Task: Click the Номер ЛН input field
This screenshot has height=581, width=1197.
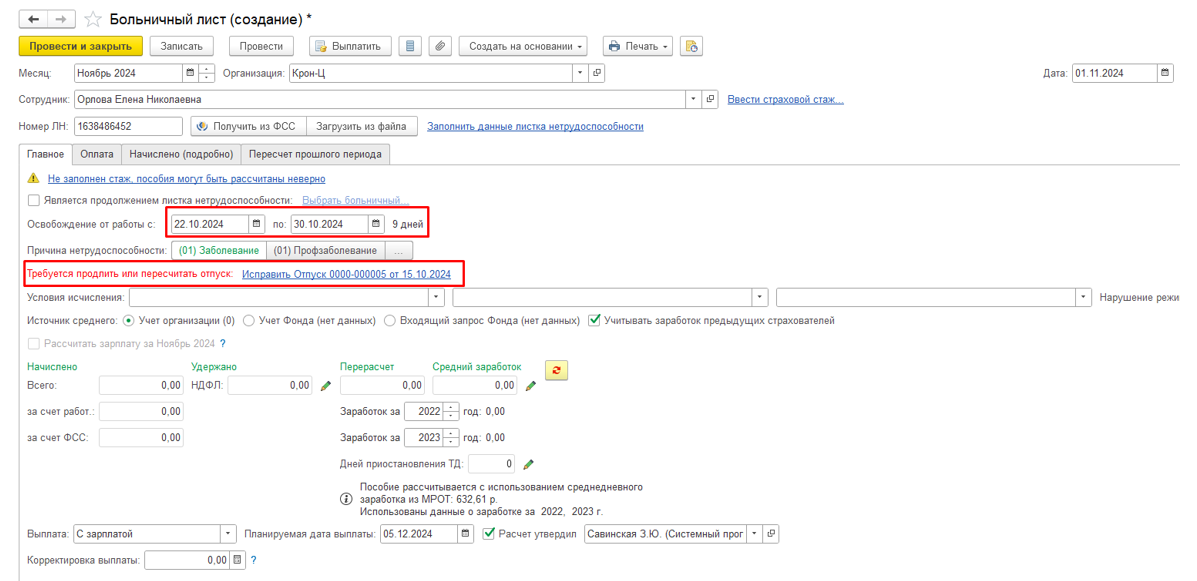Action: (x=128, y=126)
